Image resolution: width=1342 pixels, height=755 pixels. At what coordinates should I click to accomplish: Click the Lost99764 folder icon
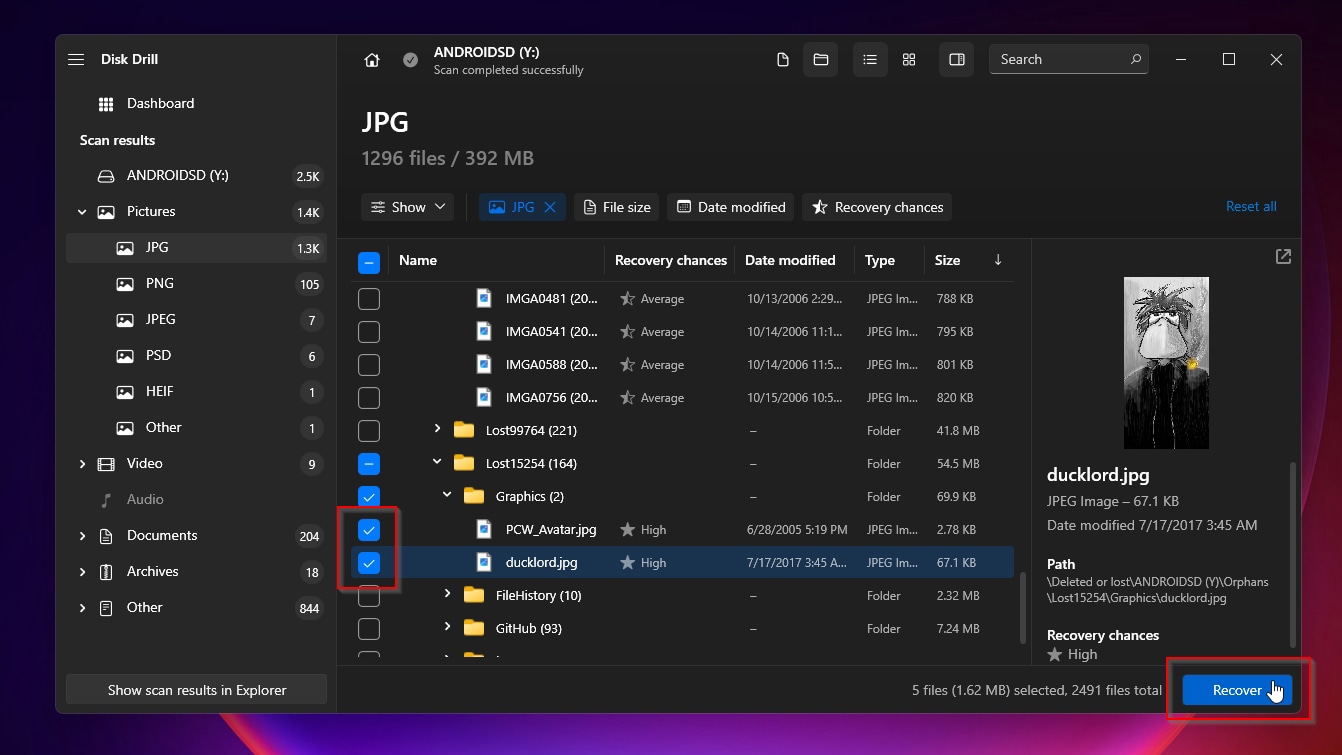coord(464,430)
